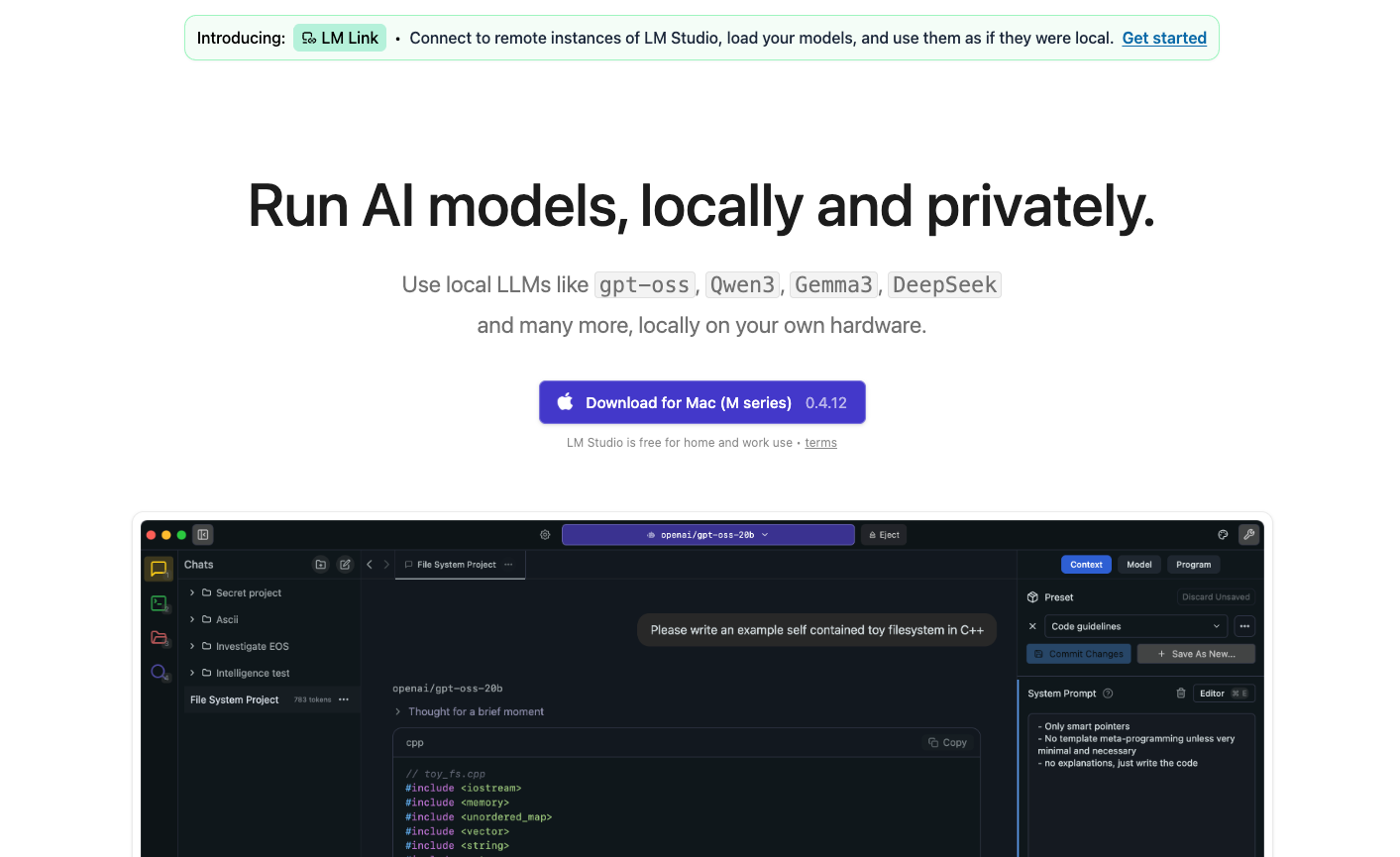Open the Developer console sidebar icon
The height and width of the screenshot is (857, 1400).
[x=158, y=603]
